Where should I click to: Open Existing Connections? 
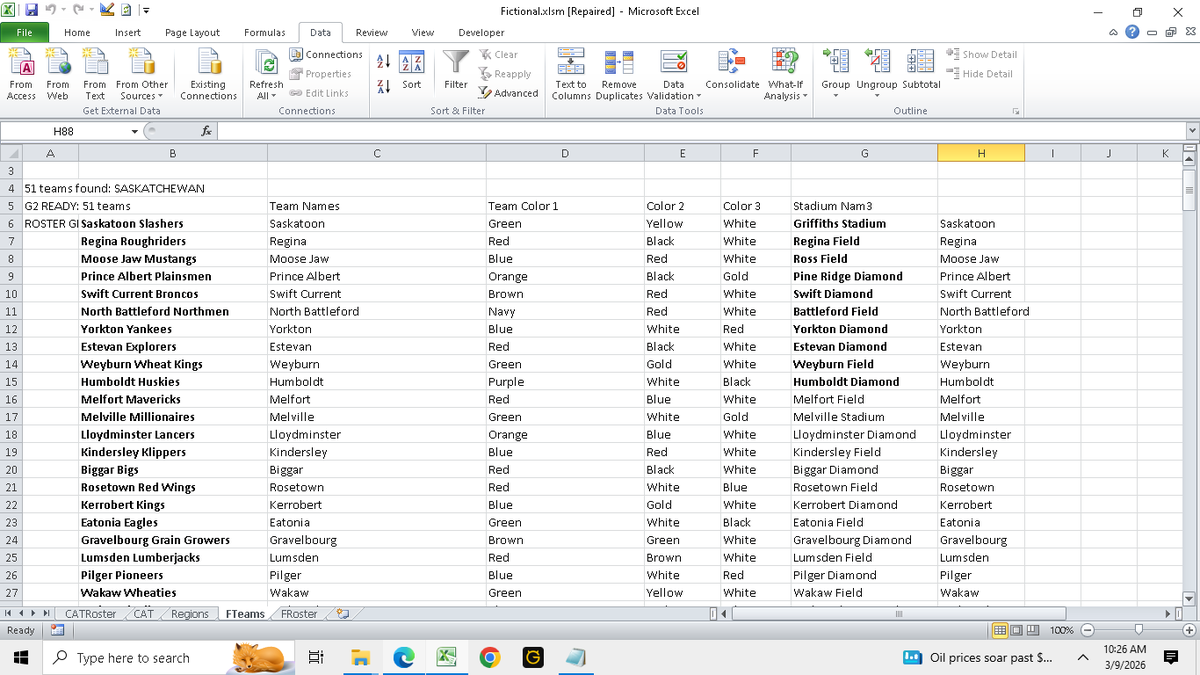point(208,75)
